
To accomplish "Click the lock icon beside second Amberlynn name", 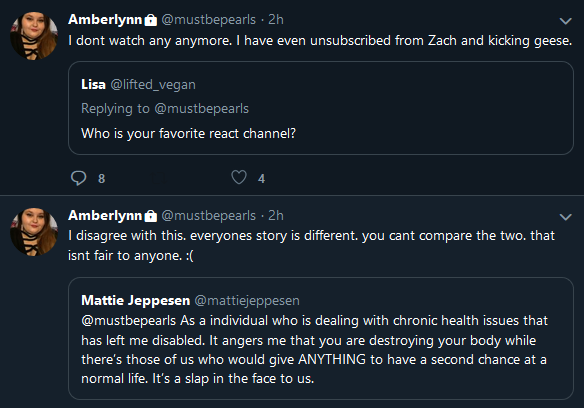I will [150, 216].
